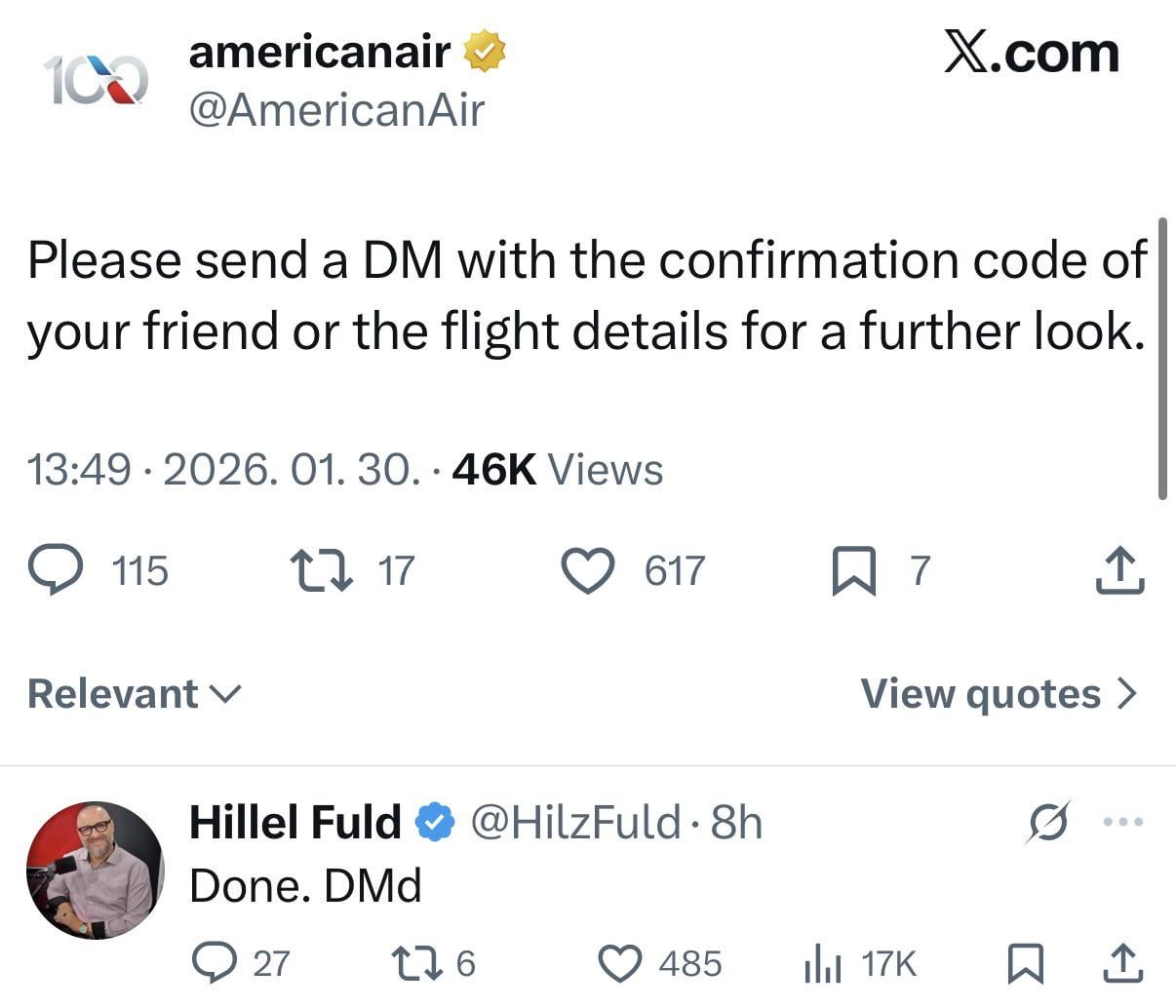Click the americanair display name

coord(320,51)
